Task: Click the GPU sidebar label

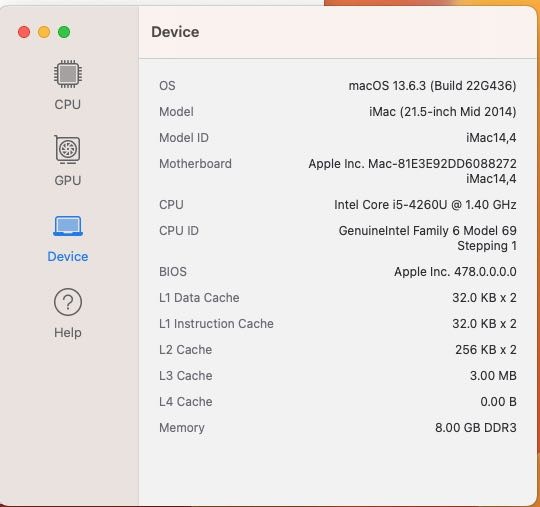Action: coord(68,180)
